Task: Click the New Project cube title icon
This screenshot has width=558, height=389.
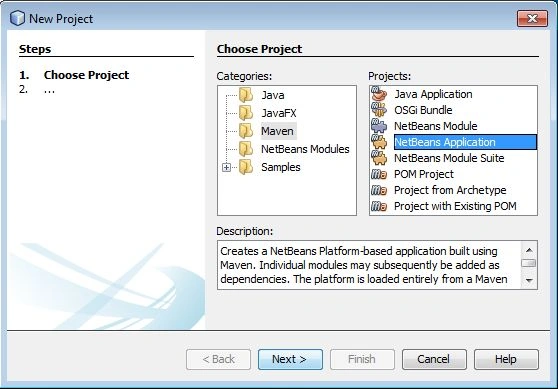Action: click(17, 18)
